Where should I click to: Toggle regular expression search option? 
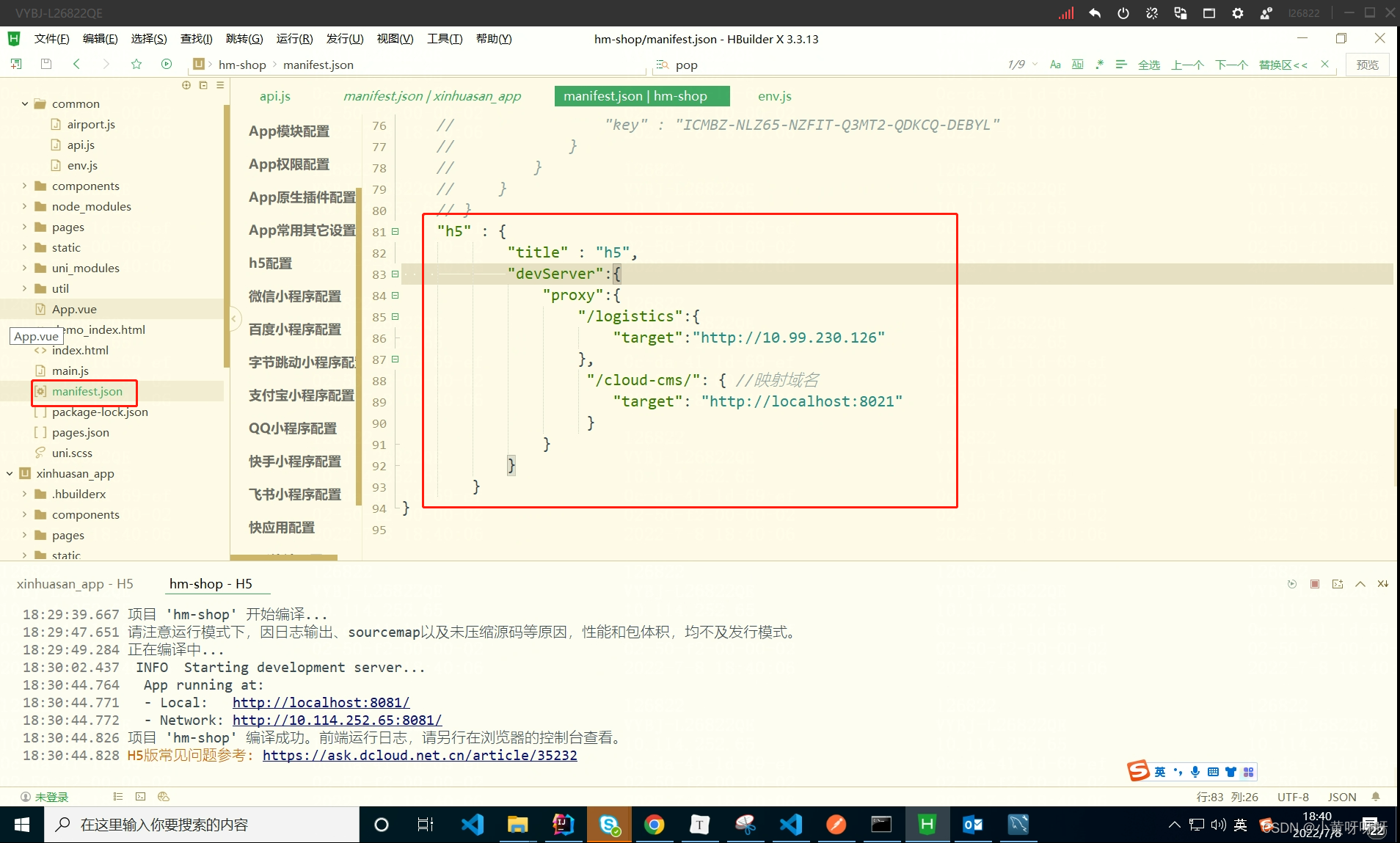[1099, 65]
